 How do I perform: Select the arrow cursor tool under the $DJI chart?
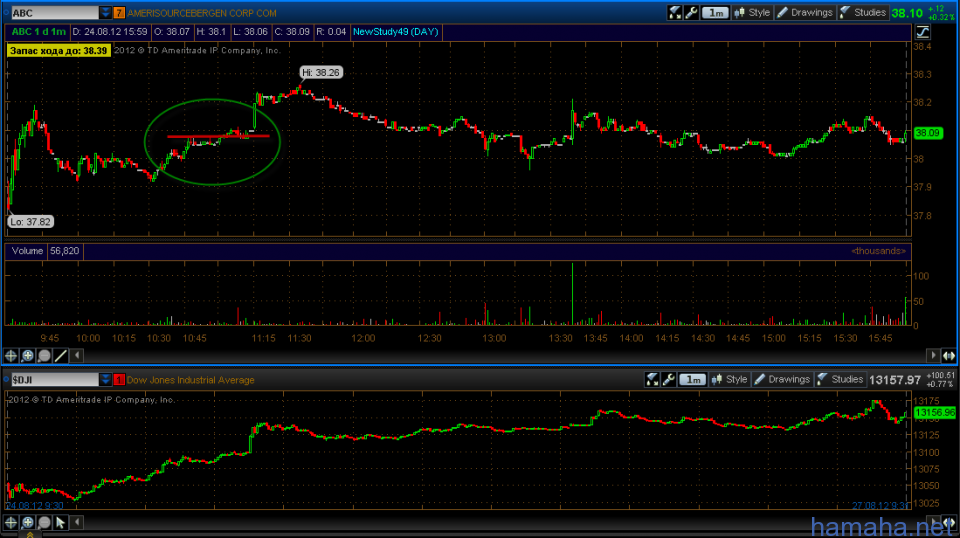tap(60, 522)
